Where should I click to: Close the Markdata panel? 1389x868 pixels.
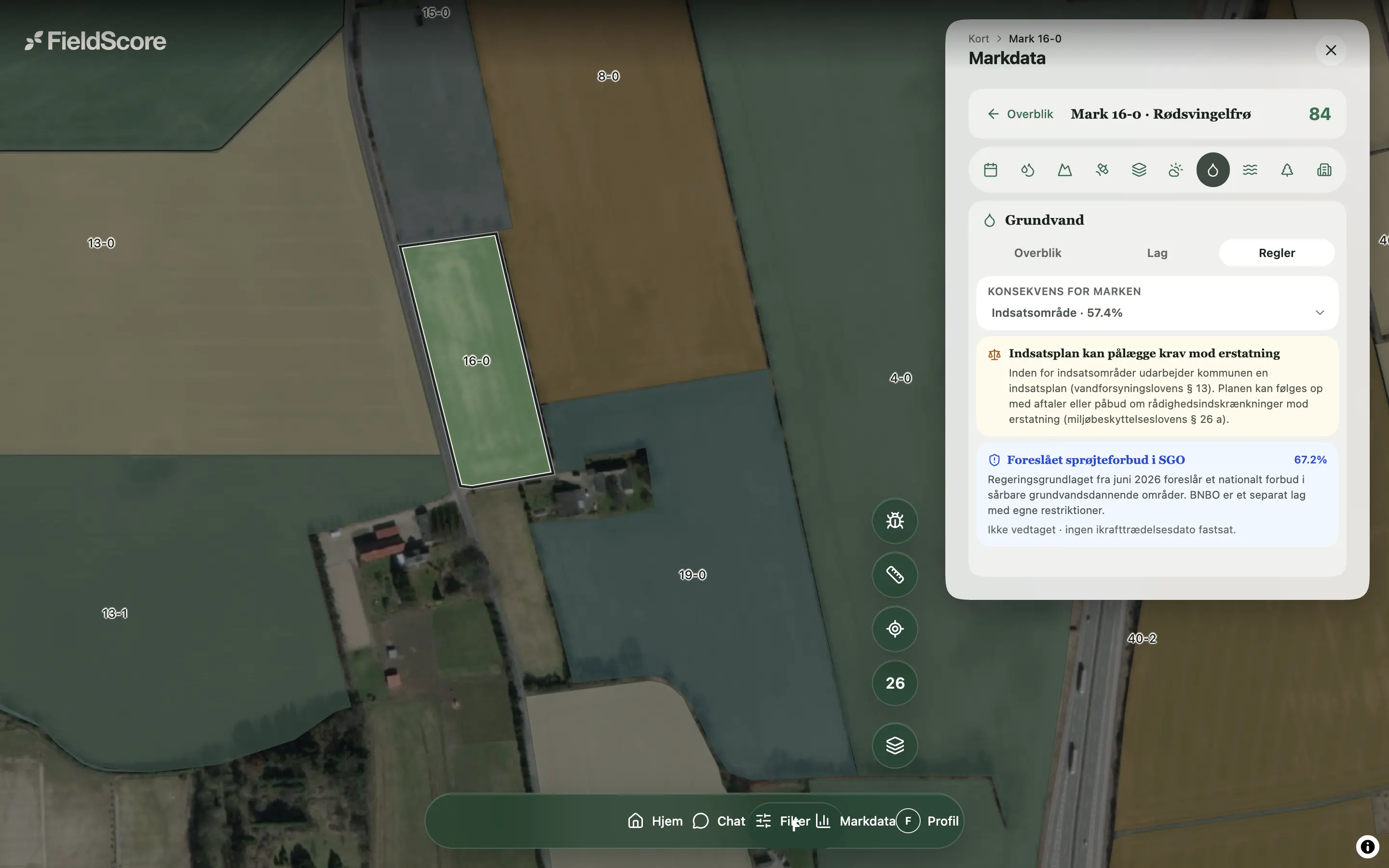pyautogui.click(x=1331, y=51)
